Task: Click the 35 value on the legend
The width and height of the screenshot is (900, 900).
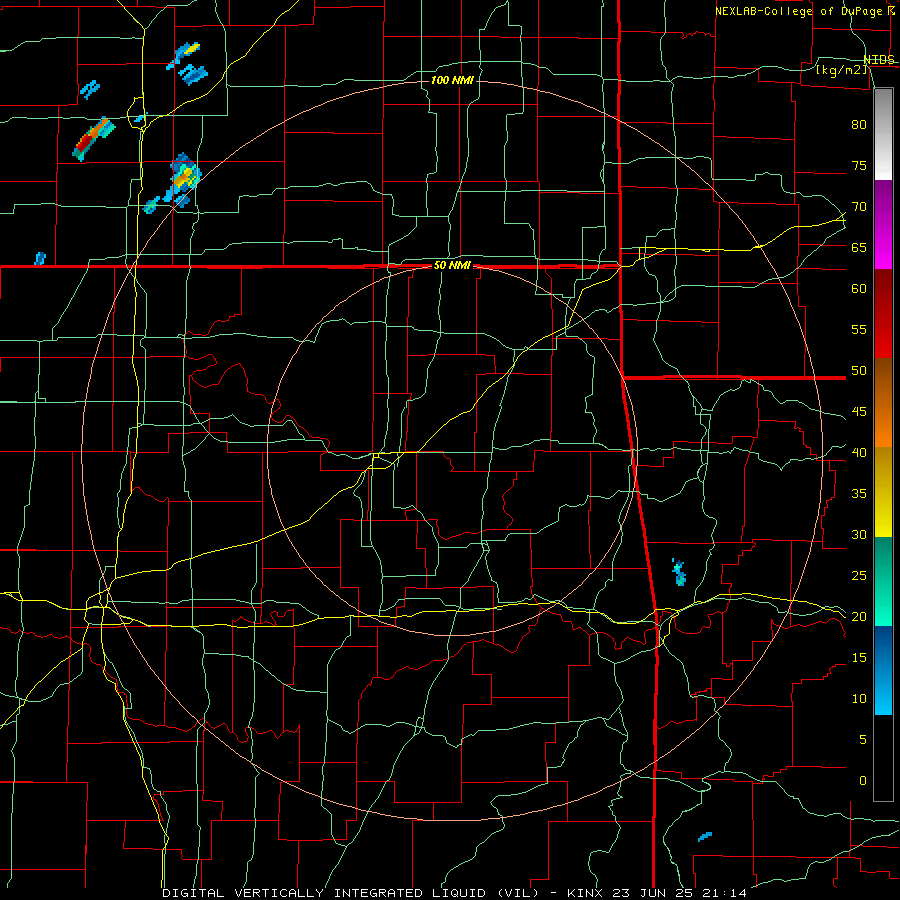Action: [859, 494]
